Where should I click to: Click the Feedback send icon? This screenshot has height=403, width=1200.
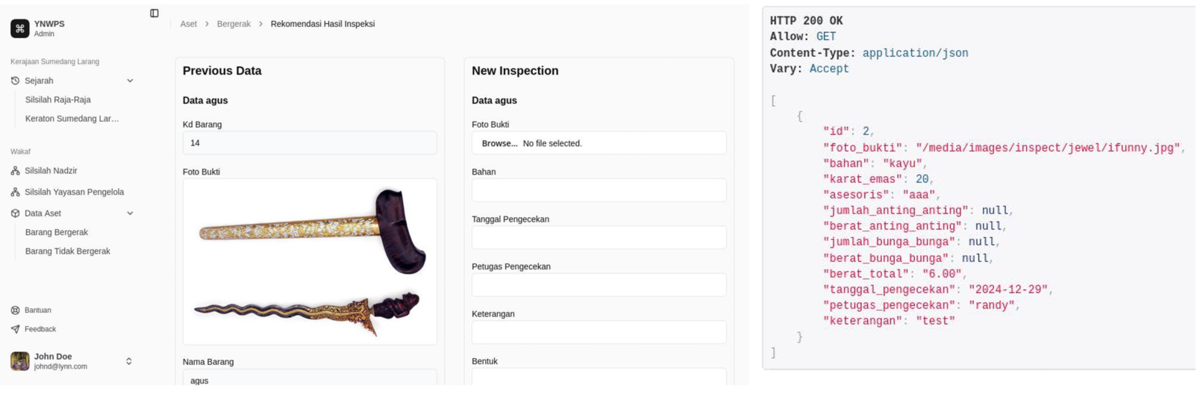point(15,329)
